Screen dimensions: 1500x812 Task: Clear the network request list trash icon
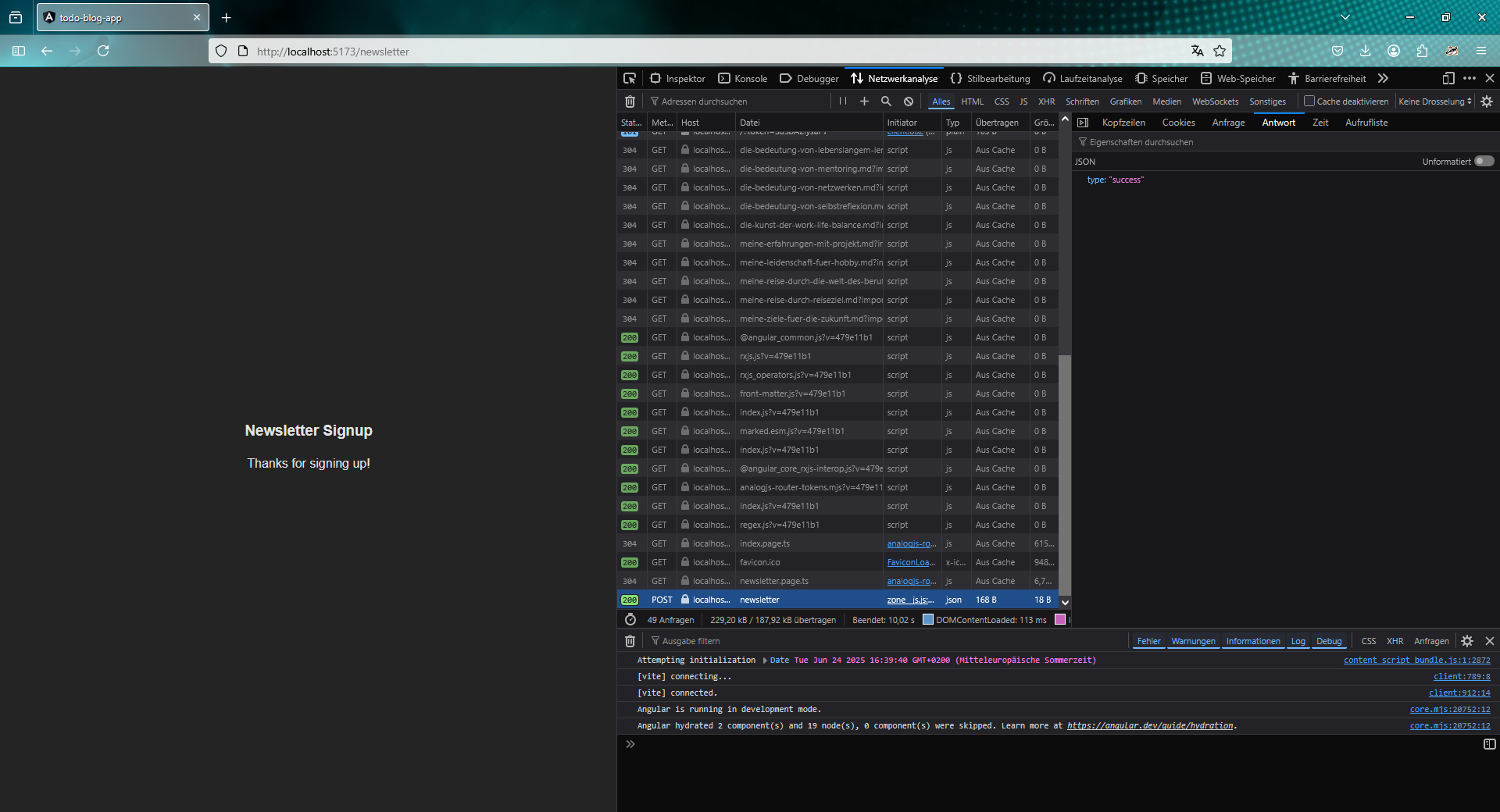point(630,101)
